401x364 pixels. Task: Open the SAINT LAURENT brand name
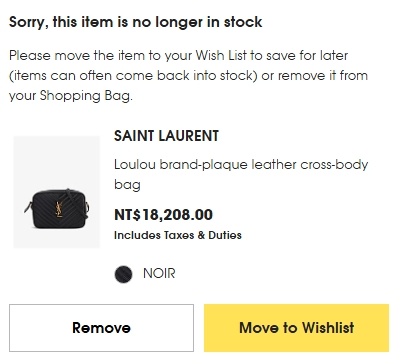click(166, 136)
